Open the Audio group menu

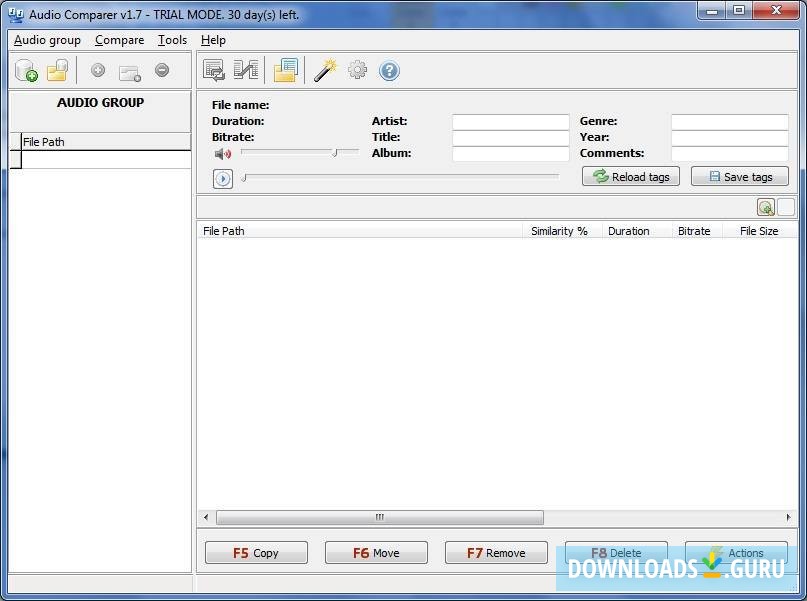coord(47,40)
